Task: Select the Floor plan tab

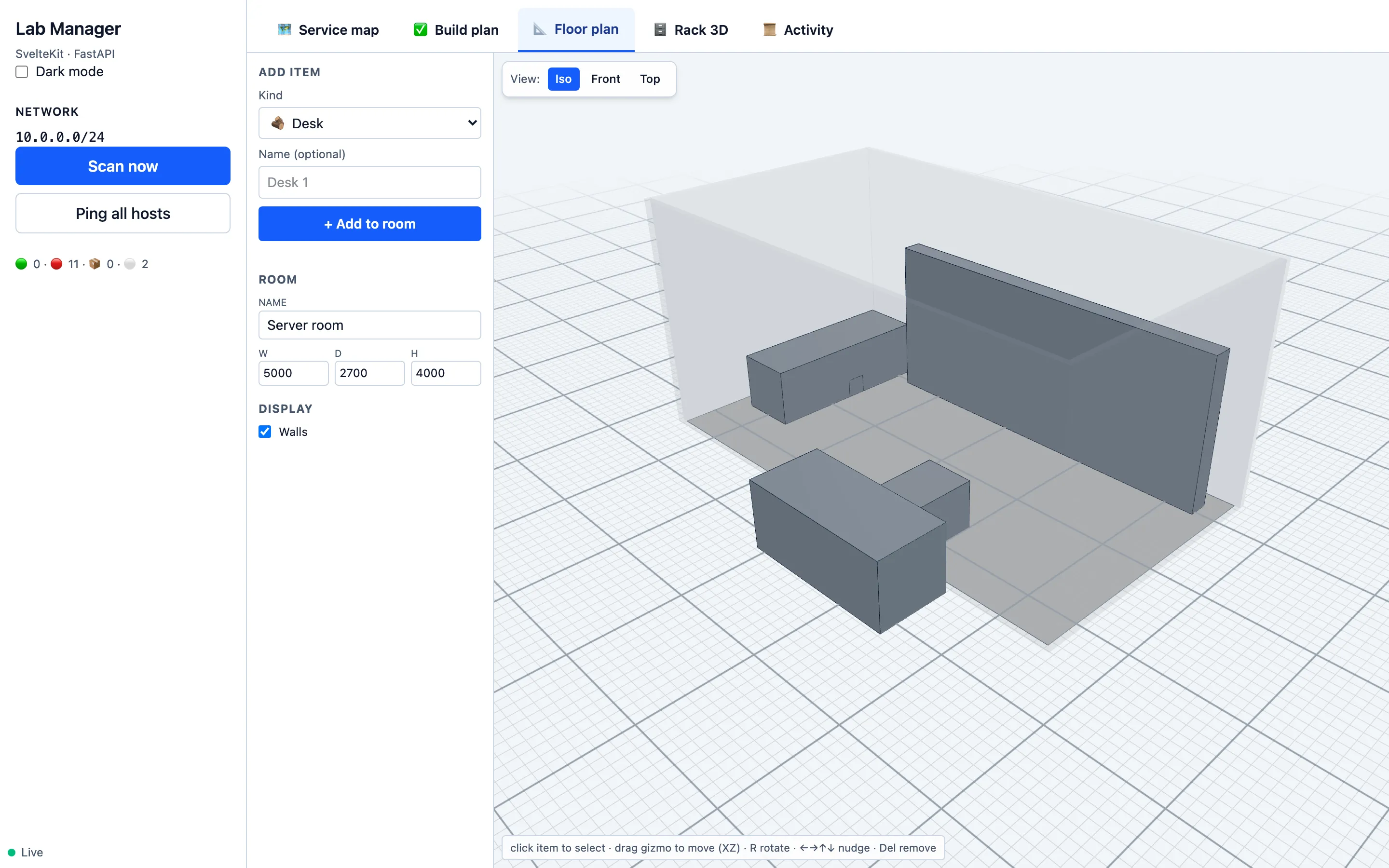Action: [576, 29]
